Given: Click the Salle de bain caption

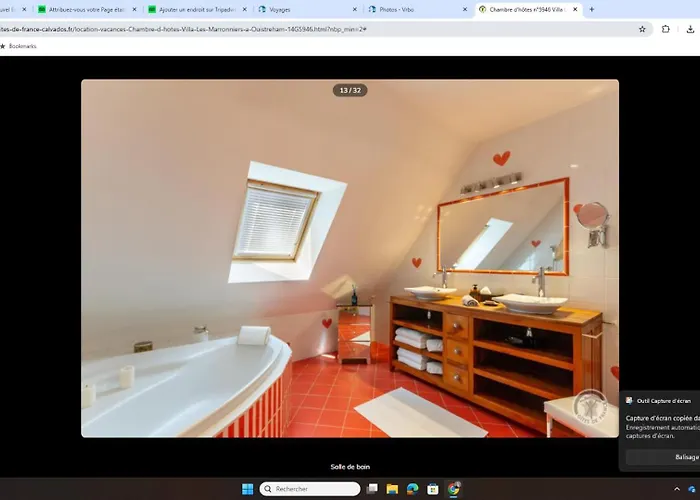Looking at the screenshot, I should [x=350, y=467].
